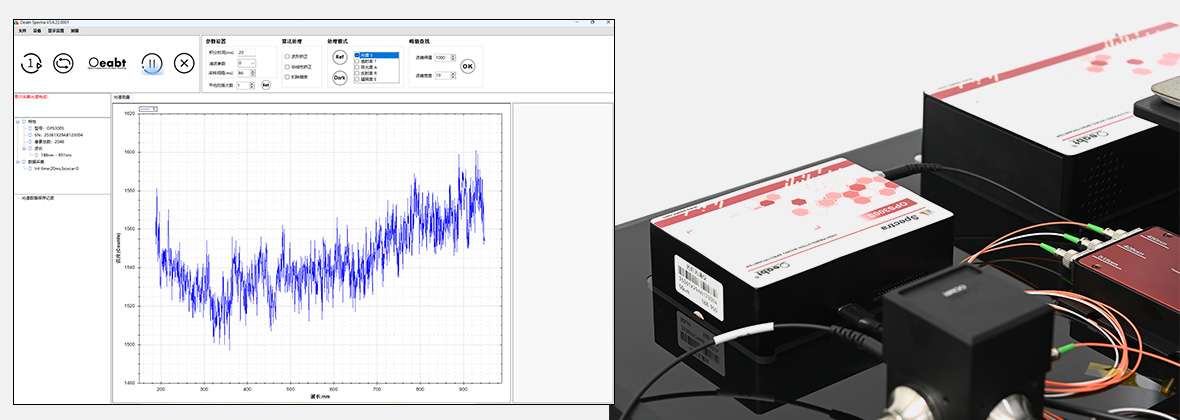This screenshot has width=1180, height=420.
Task: Click the round Dark button
Action: [340, 77]
